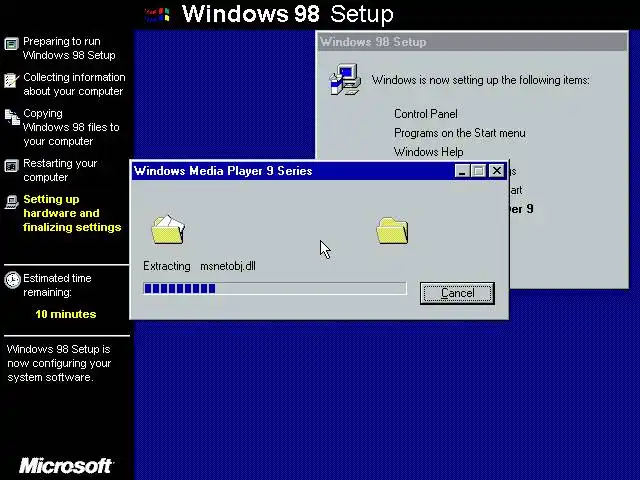Click Restarting your computer step text
The width and height of the screenshot is (640, 480).
(60, 170)
